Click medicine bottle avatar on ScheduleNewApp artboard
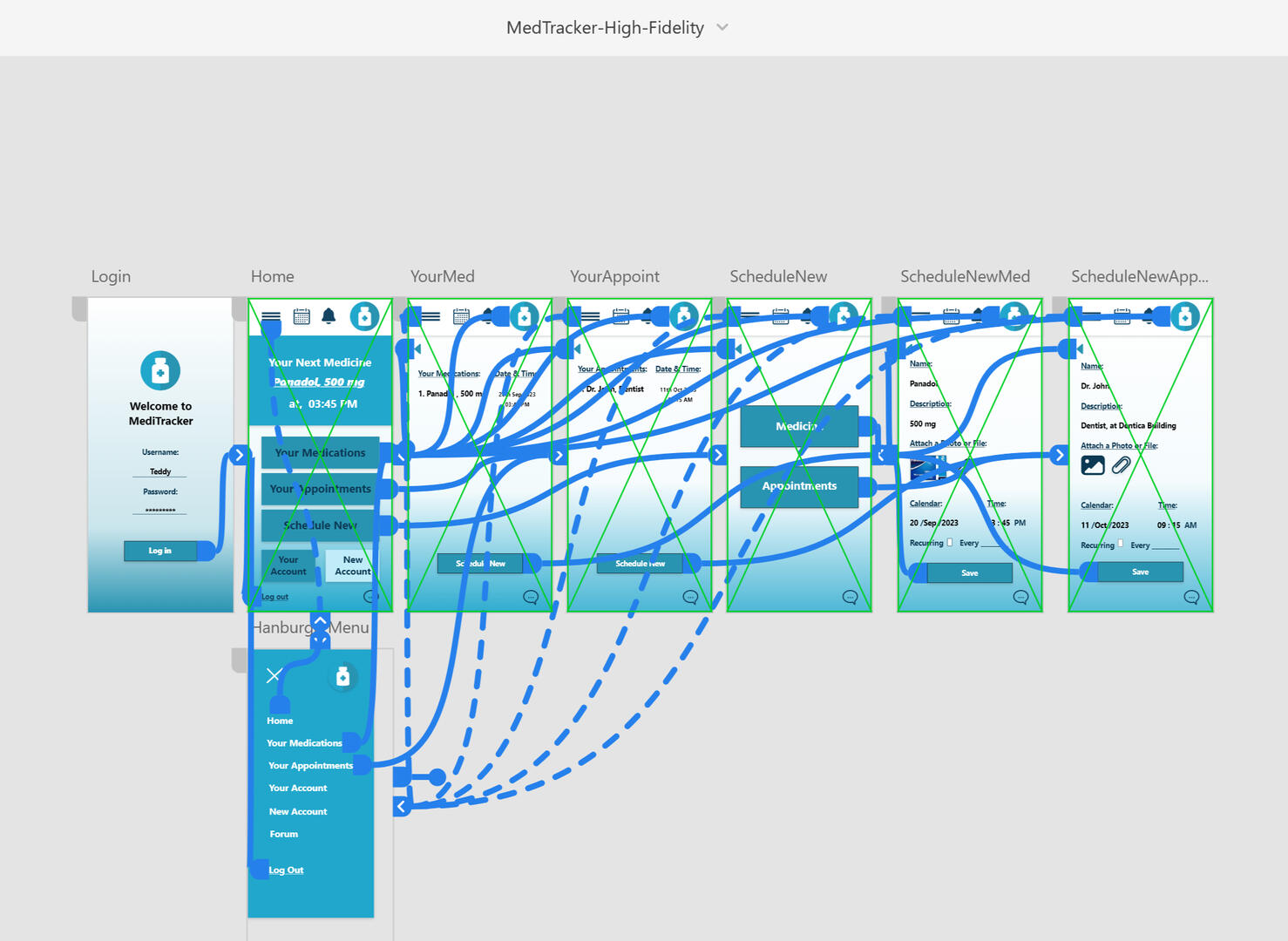Screen dimensions: 1288x941 pos(1184,317)
